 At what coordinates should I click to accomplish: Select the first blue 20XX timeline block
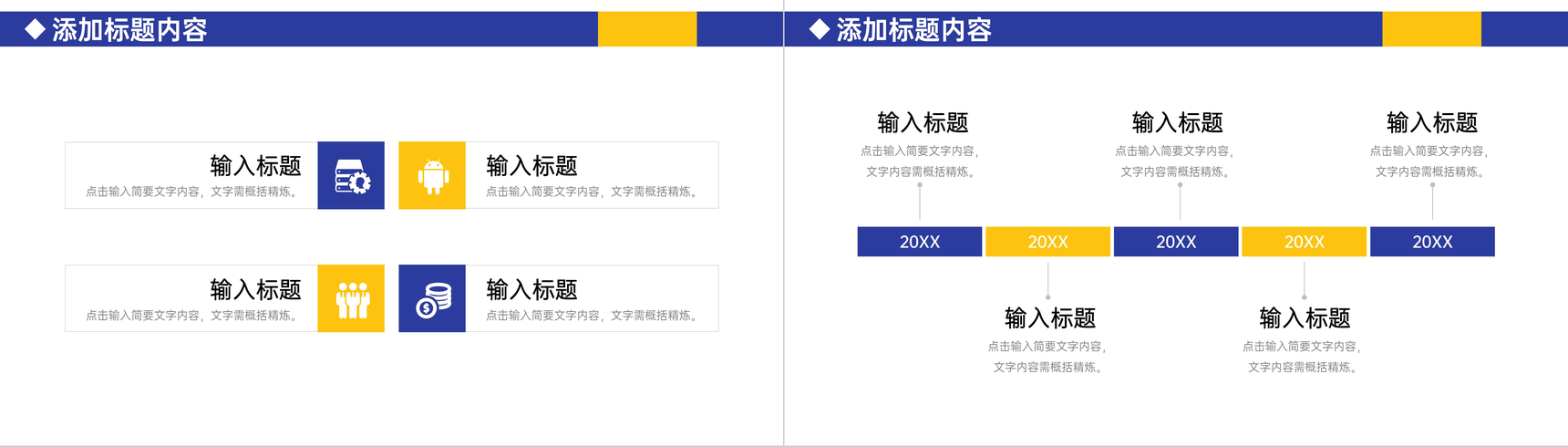tap(920, 242)
